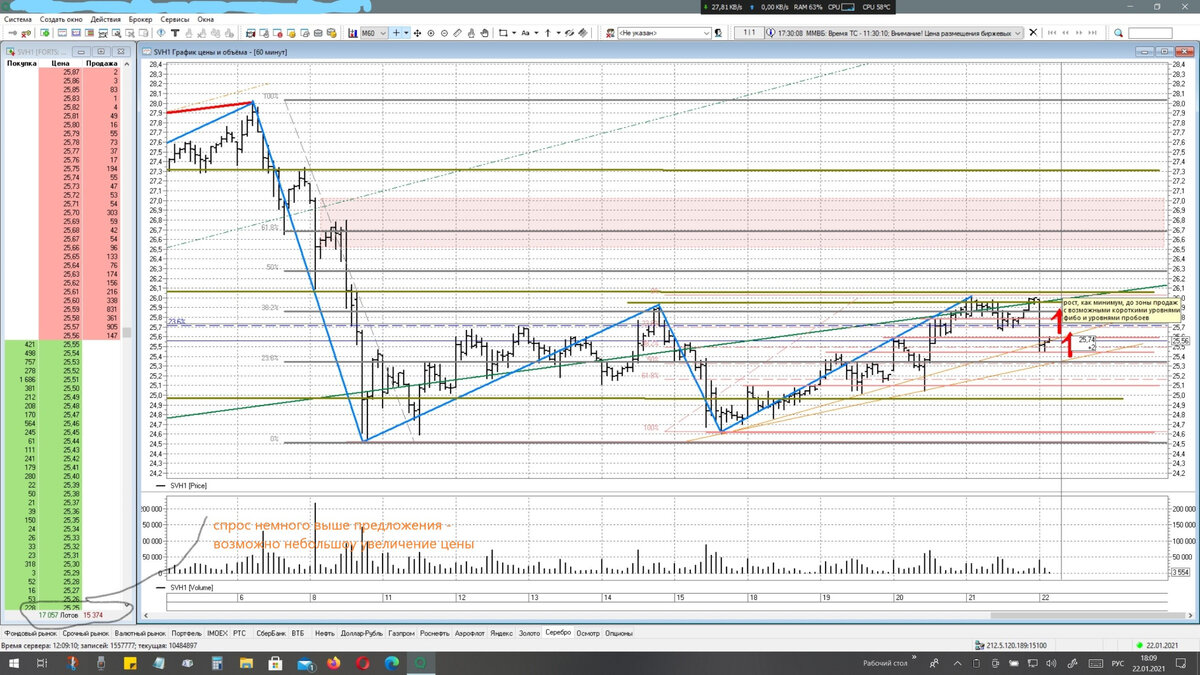Screen dimensions: 1200x675
Task: Select the grabbing hand pan tool
Action: tap(484, 33)
